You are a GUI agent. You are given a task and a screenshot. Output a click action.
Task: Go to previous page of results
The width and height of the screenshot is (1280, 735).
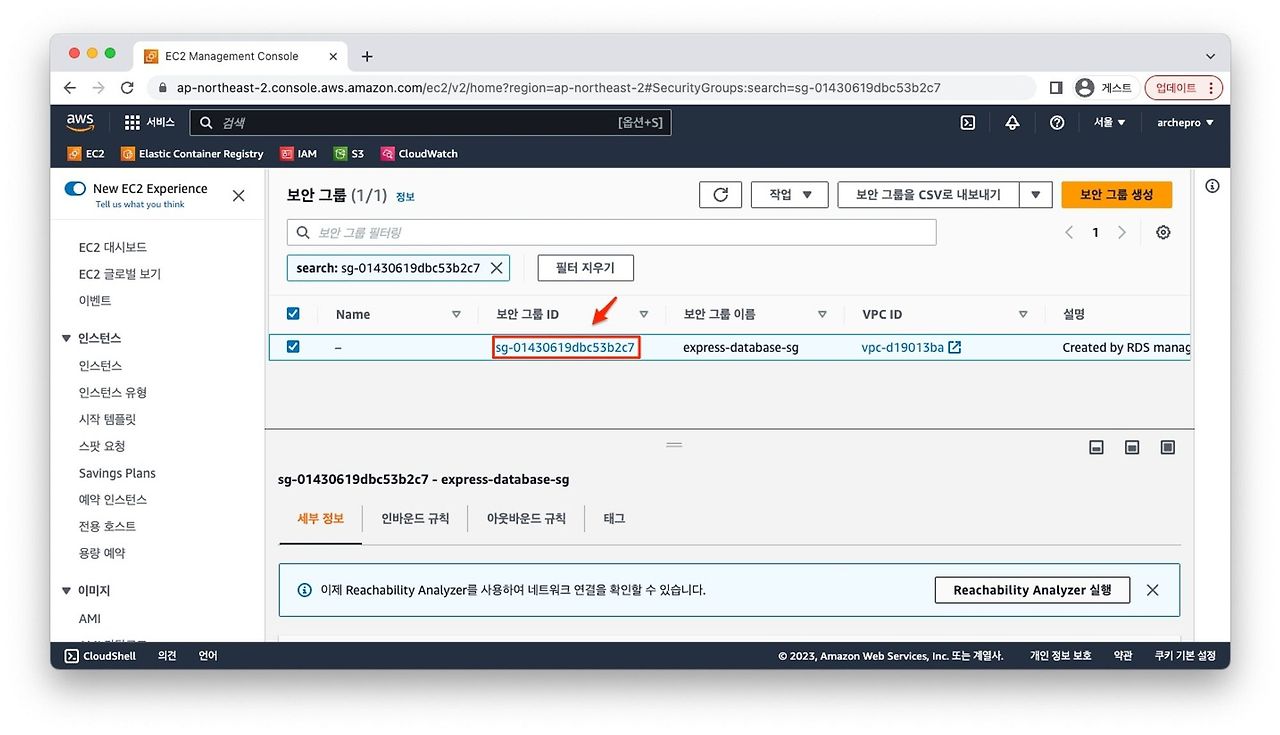tap(1069, 232)
